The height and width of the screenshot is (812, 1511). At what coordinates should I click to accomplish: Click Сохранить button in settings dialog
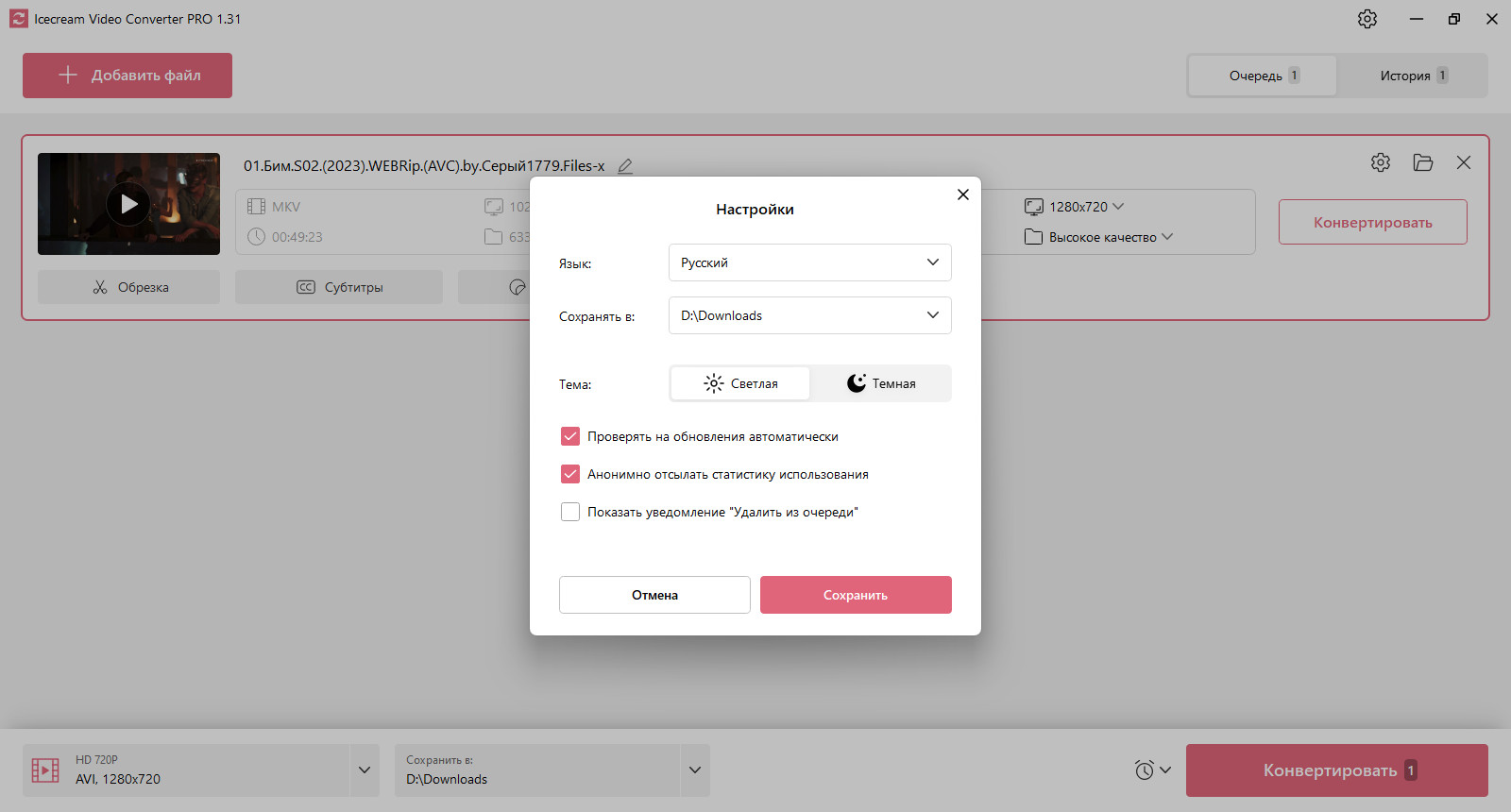coord(856,595)
